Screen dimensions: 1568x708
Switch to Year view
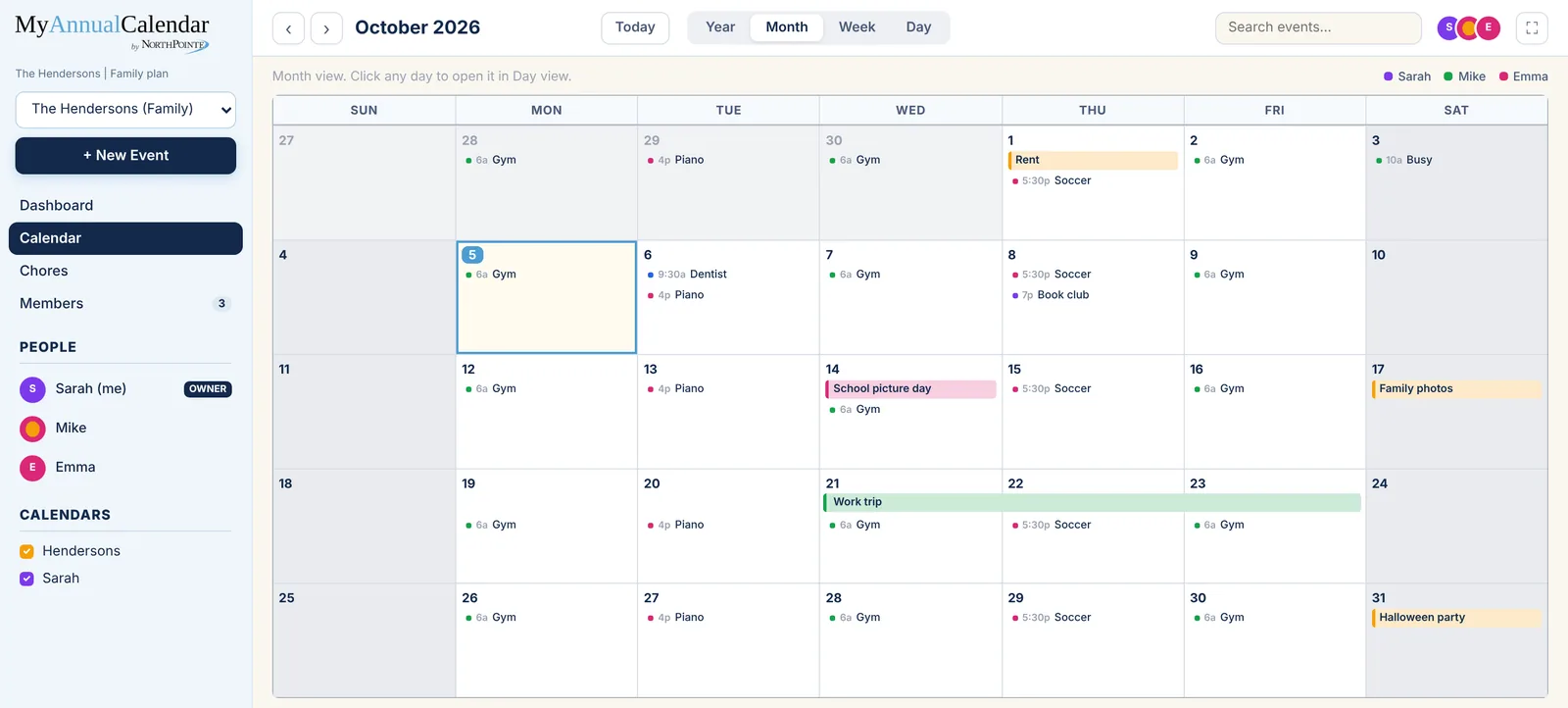(x=720, y=27)
